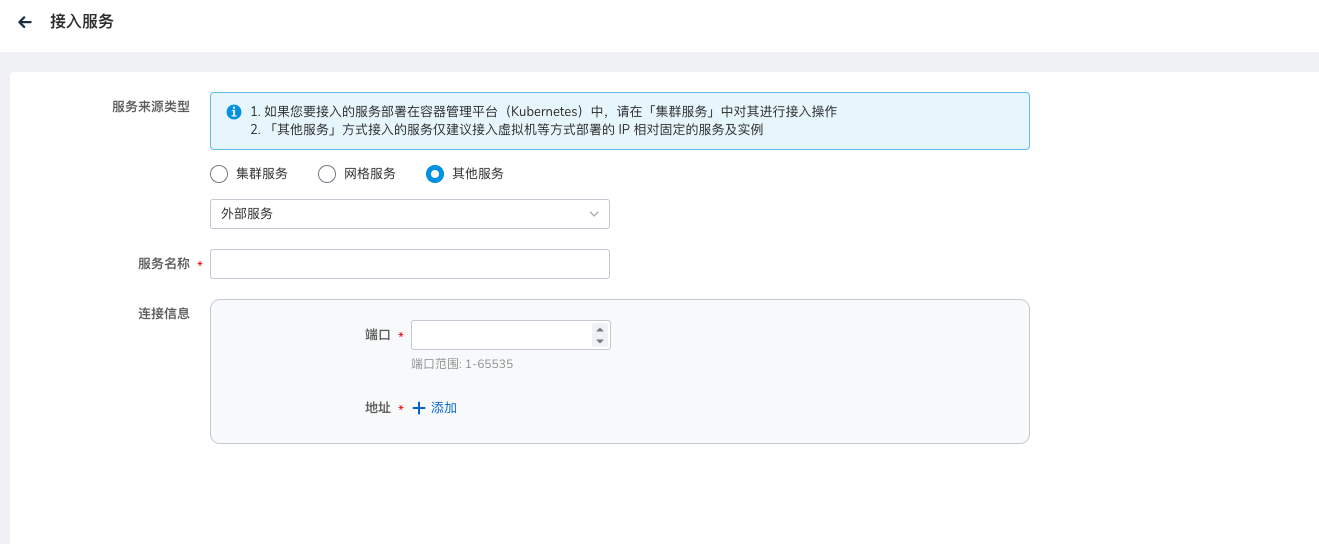The image size is (1319, 544).
Task: Click the 接入服务 page title
Action: 82,22
